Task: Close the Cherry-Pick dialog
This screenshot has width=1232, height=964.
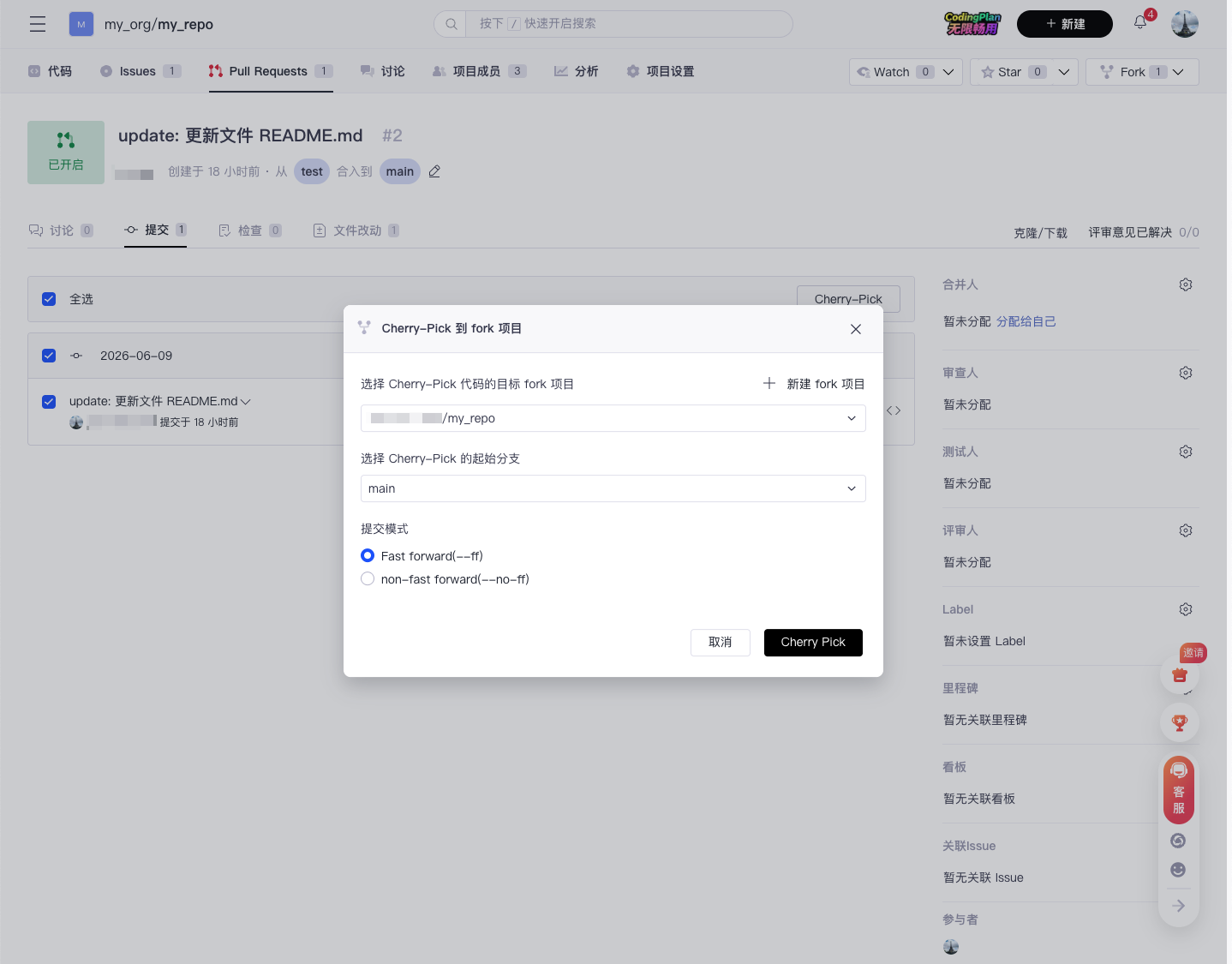Action: tap(855, 329)
